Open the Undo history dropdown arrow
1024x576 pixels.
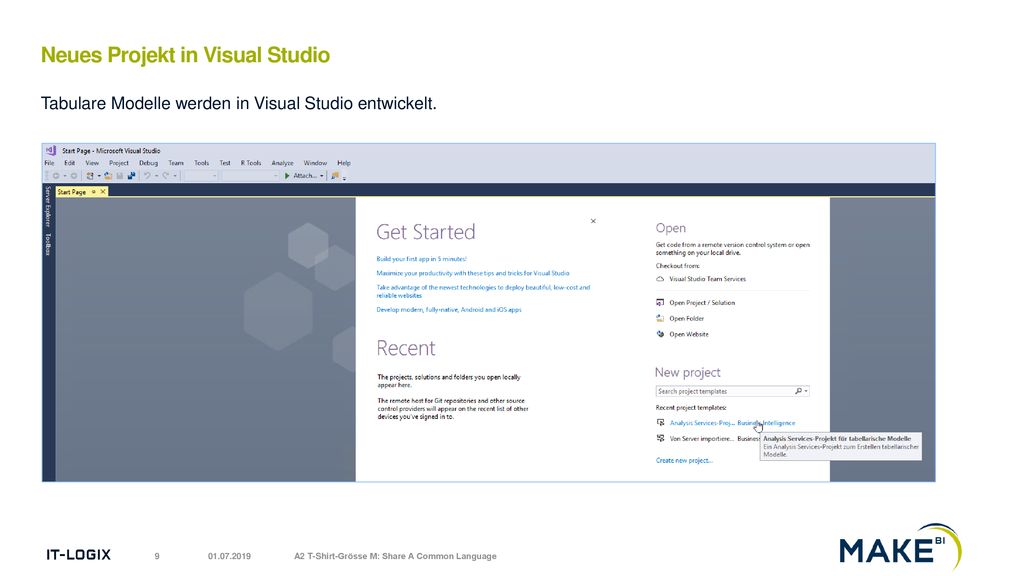click(156, 176)
